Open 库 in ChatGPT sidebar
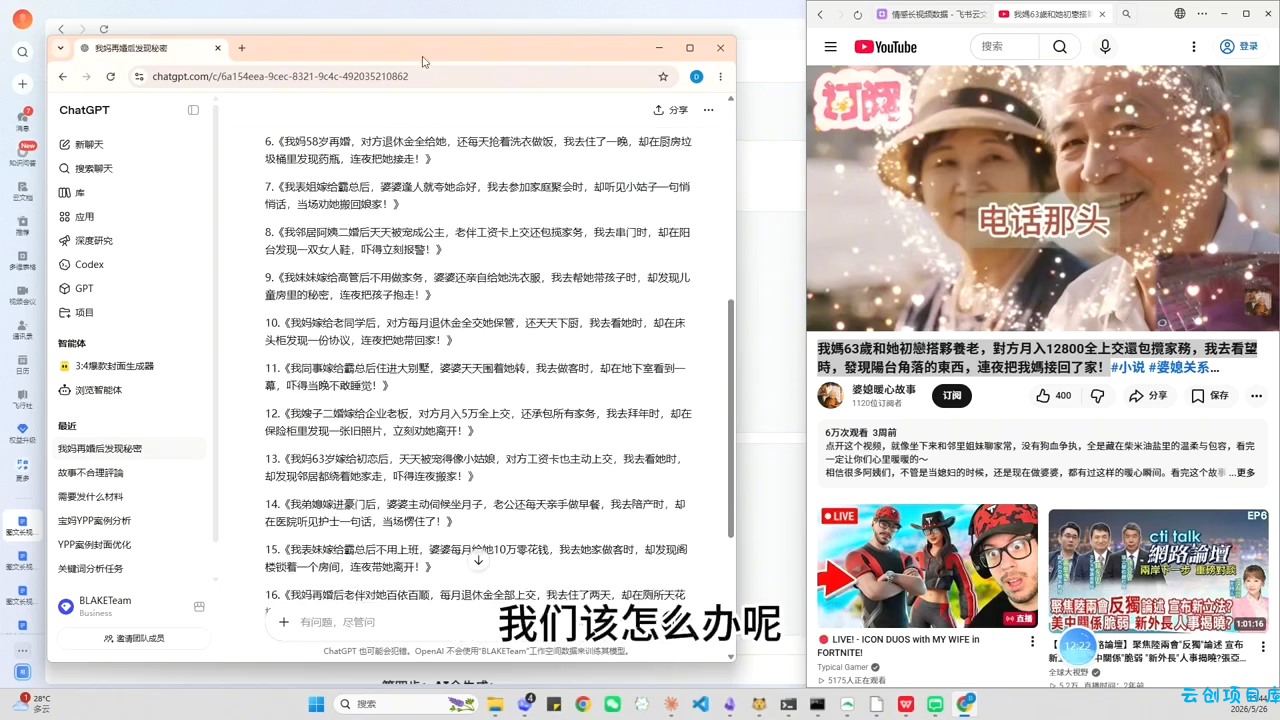The image size is (1280, 720). (72, 192)
